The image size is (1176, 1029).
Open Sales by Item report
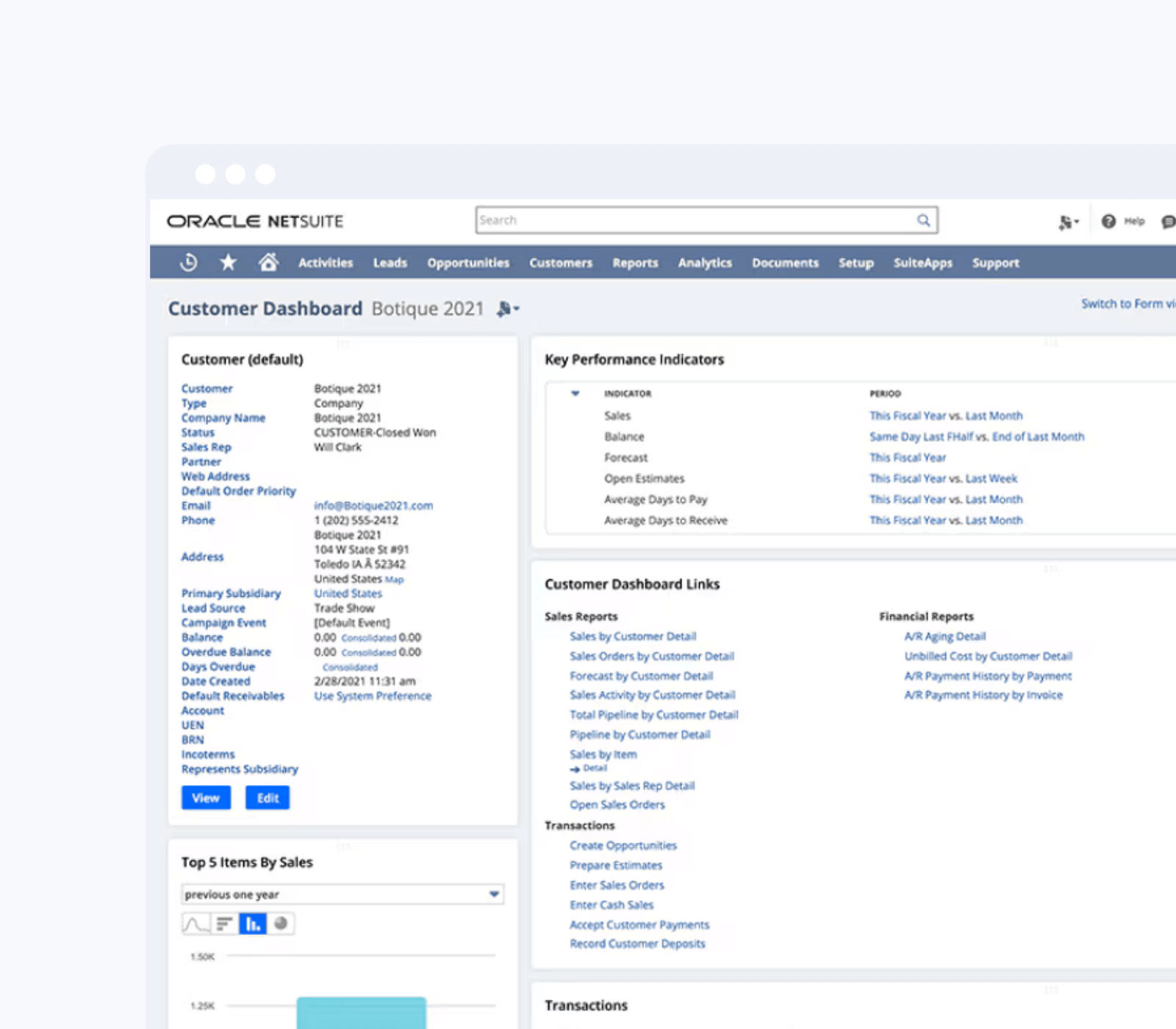coord(603,755)
